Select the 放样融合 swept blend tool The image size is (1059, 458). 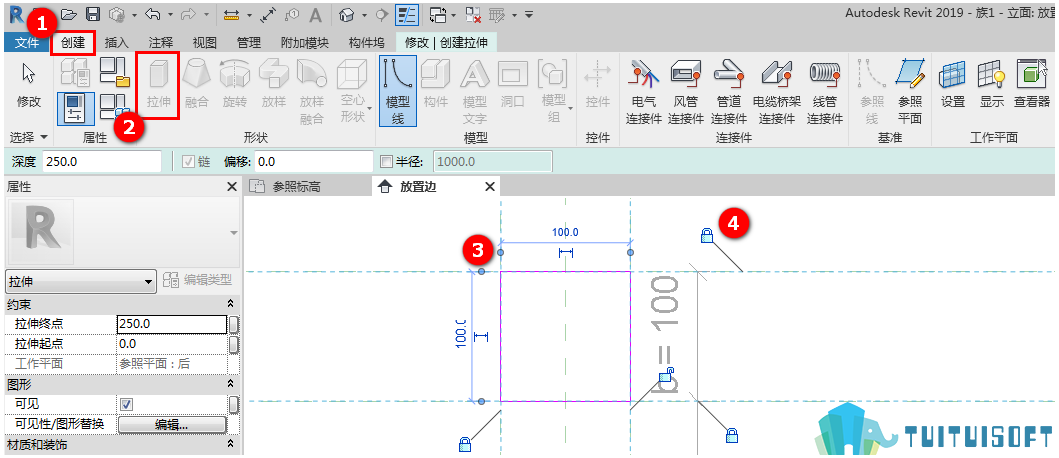(x=312, y=91)
